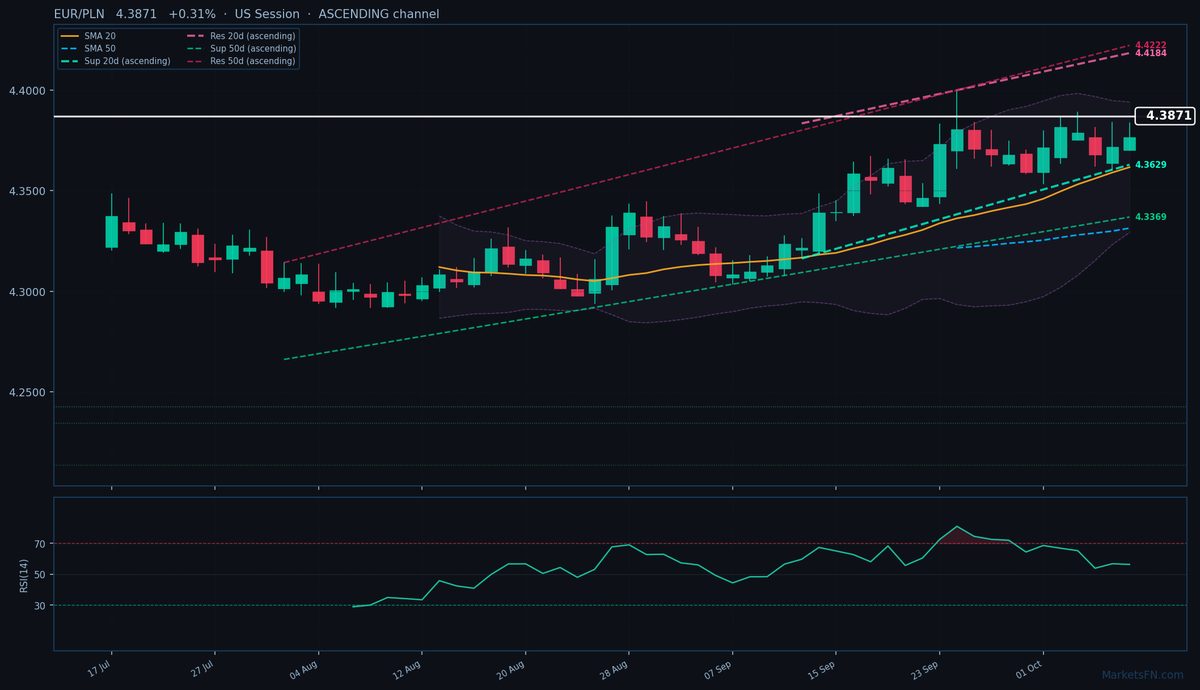This screenshot has width=1200, height=690.
Task: Click the '15 Sep' date label
Action: (821, 668)
